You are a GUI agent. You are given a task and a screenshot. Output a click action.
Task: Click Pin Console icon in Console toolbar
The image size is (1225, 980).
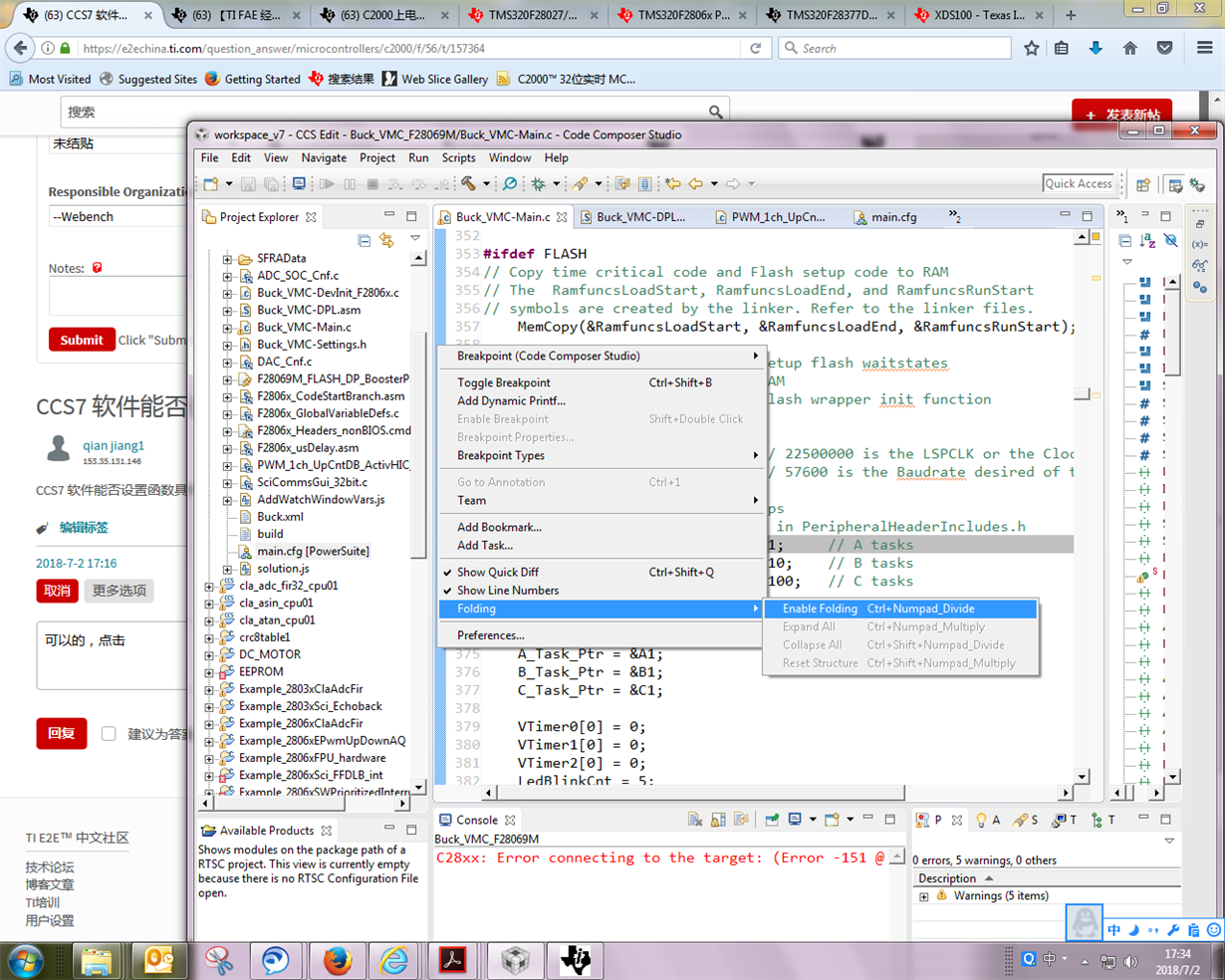click(x=772, y=820)
